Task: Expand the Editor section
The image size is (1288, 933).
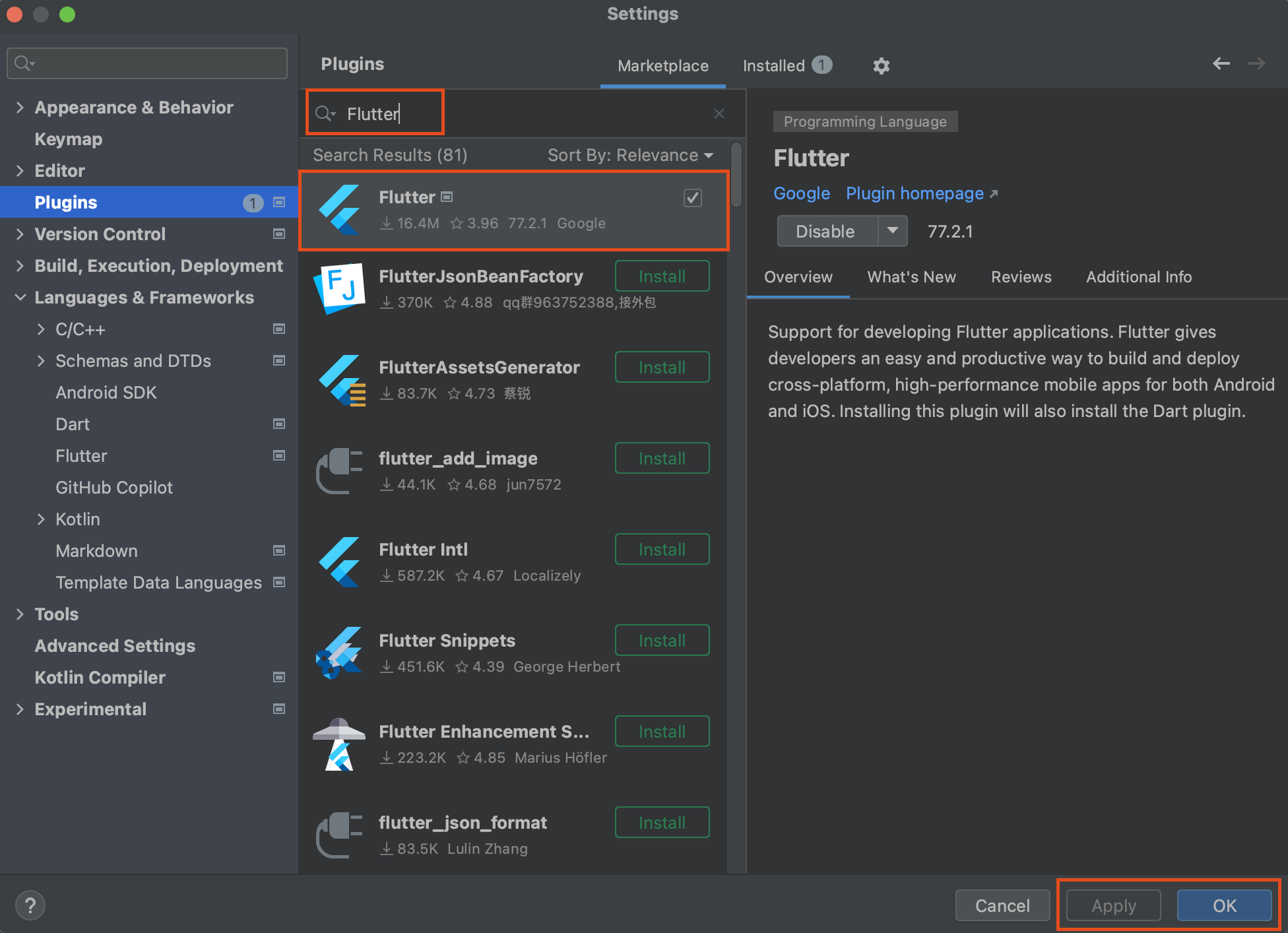Action: pos(20,171)
